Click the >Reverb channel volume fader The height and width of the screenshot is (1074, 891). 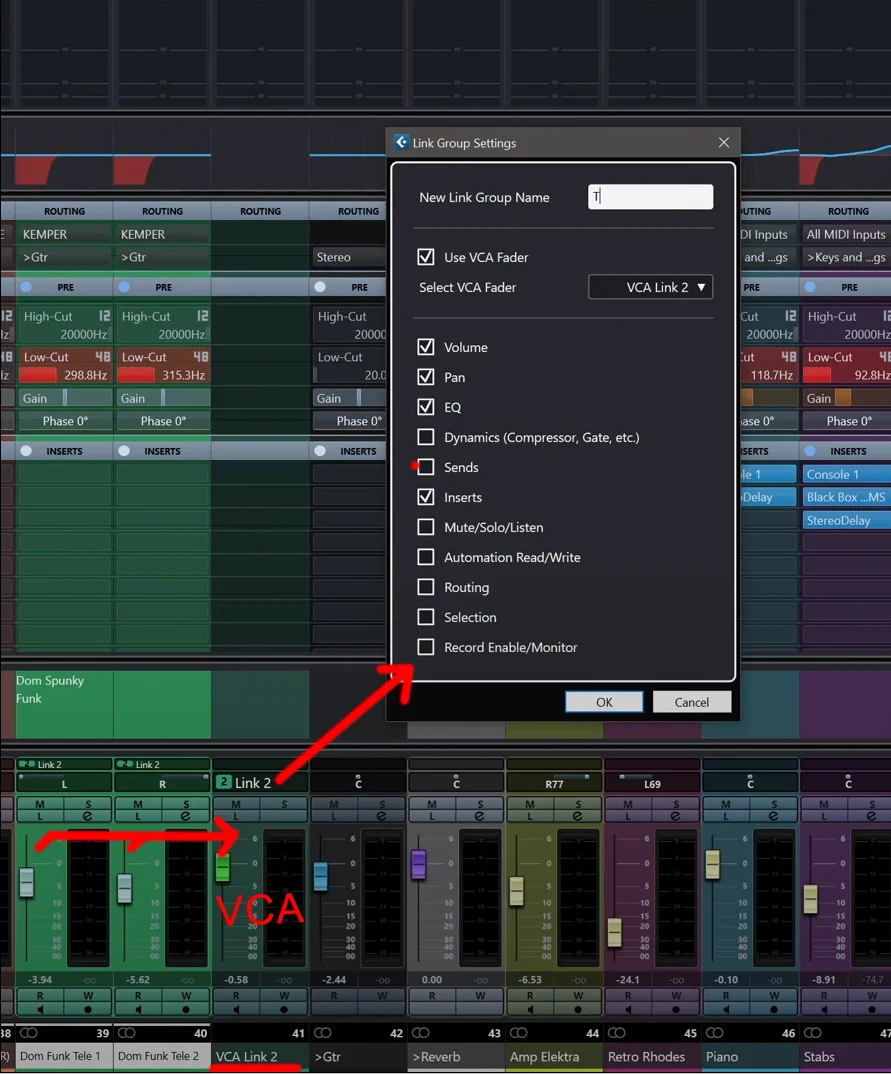418,864
